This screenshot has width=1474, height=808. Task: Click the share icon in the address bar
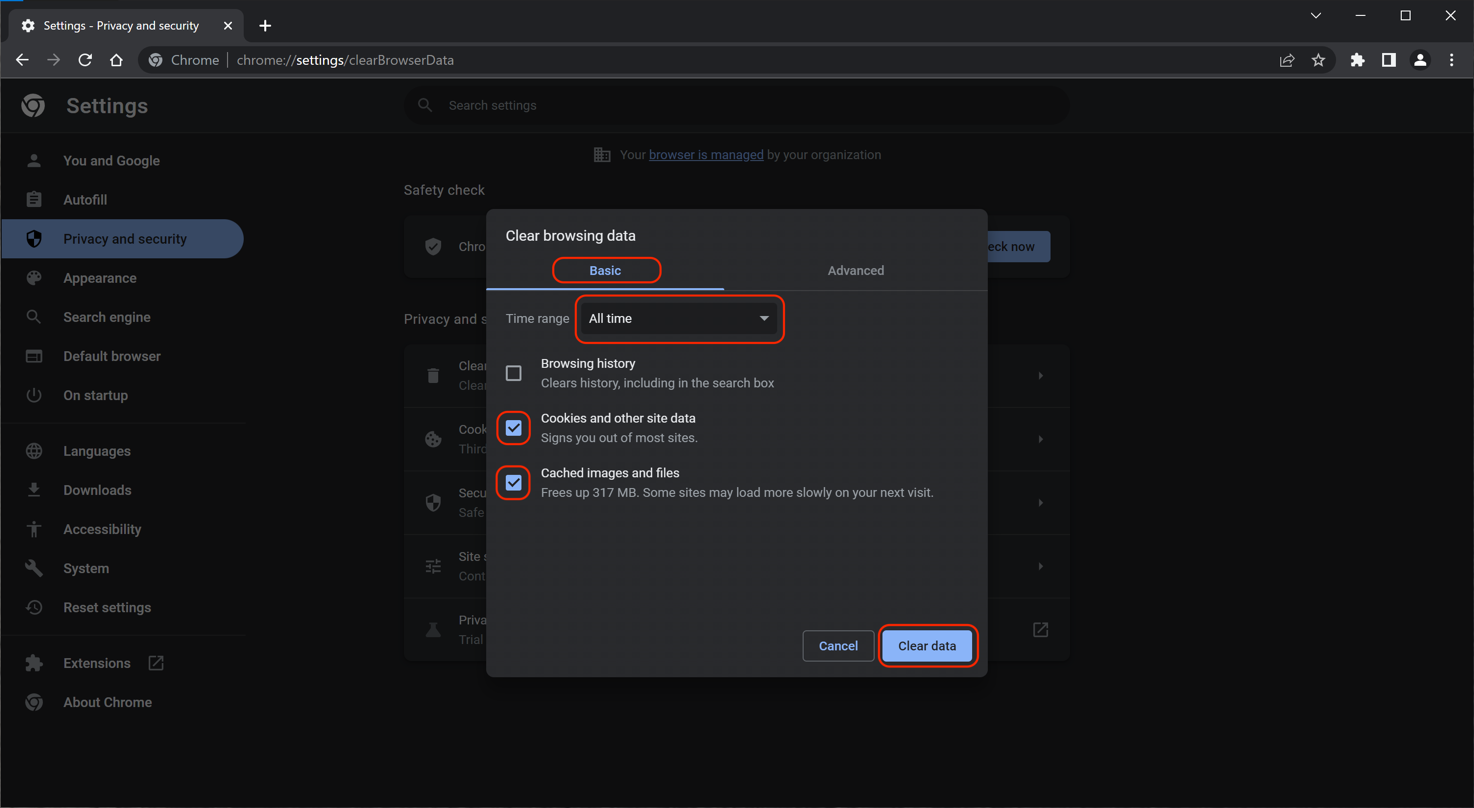tap(1286, 60)
